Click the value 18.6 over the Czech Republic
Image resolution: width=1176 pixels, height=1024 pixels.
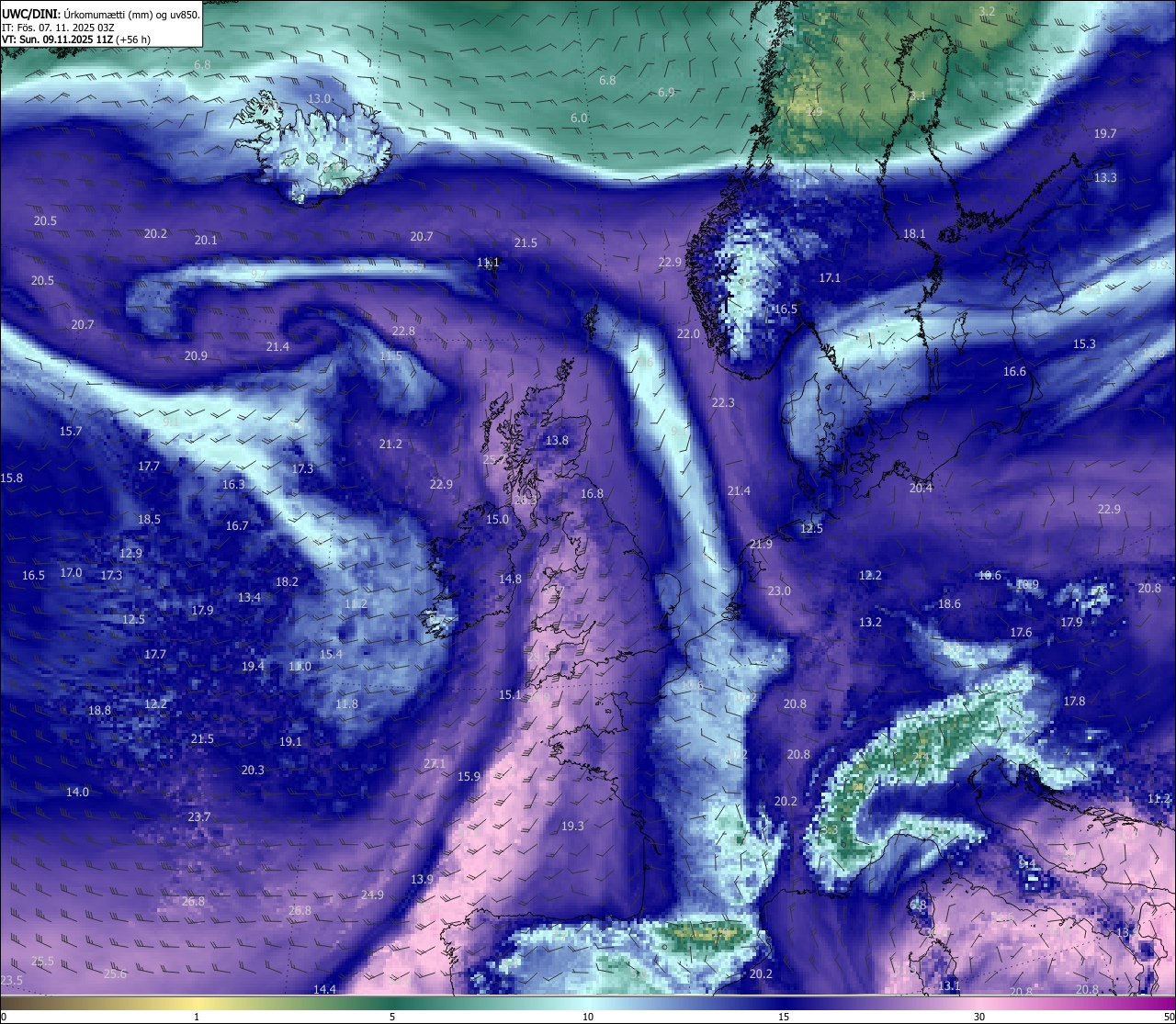click(949, 603)
